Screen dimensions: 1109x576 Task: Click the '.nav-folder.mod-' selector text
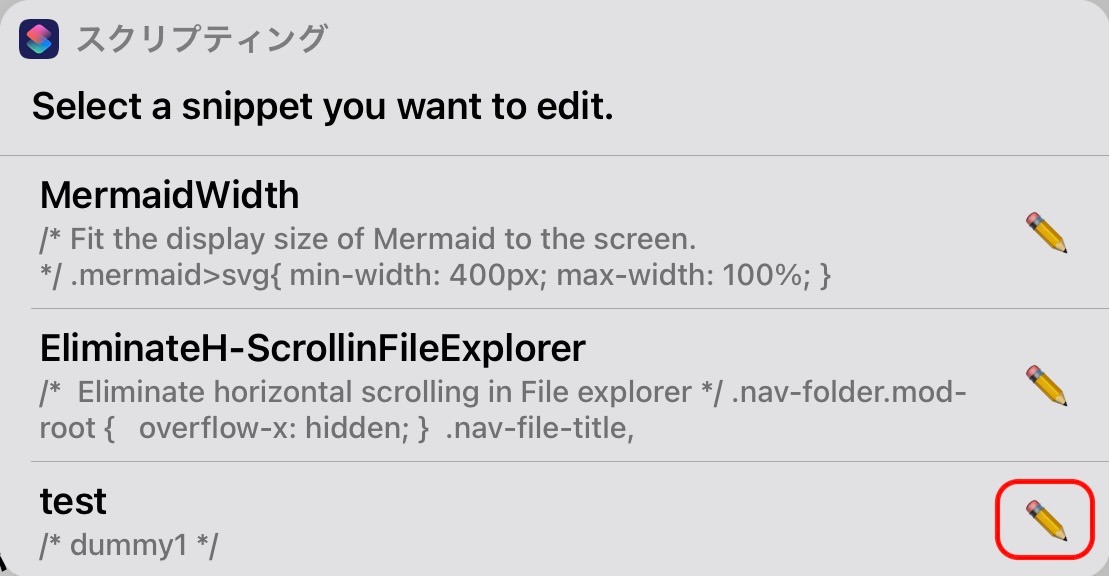click(x=849, y=393)
